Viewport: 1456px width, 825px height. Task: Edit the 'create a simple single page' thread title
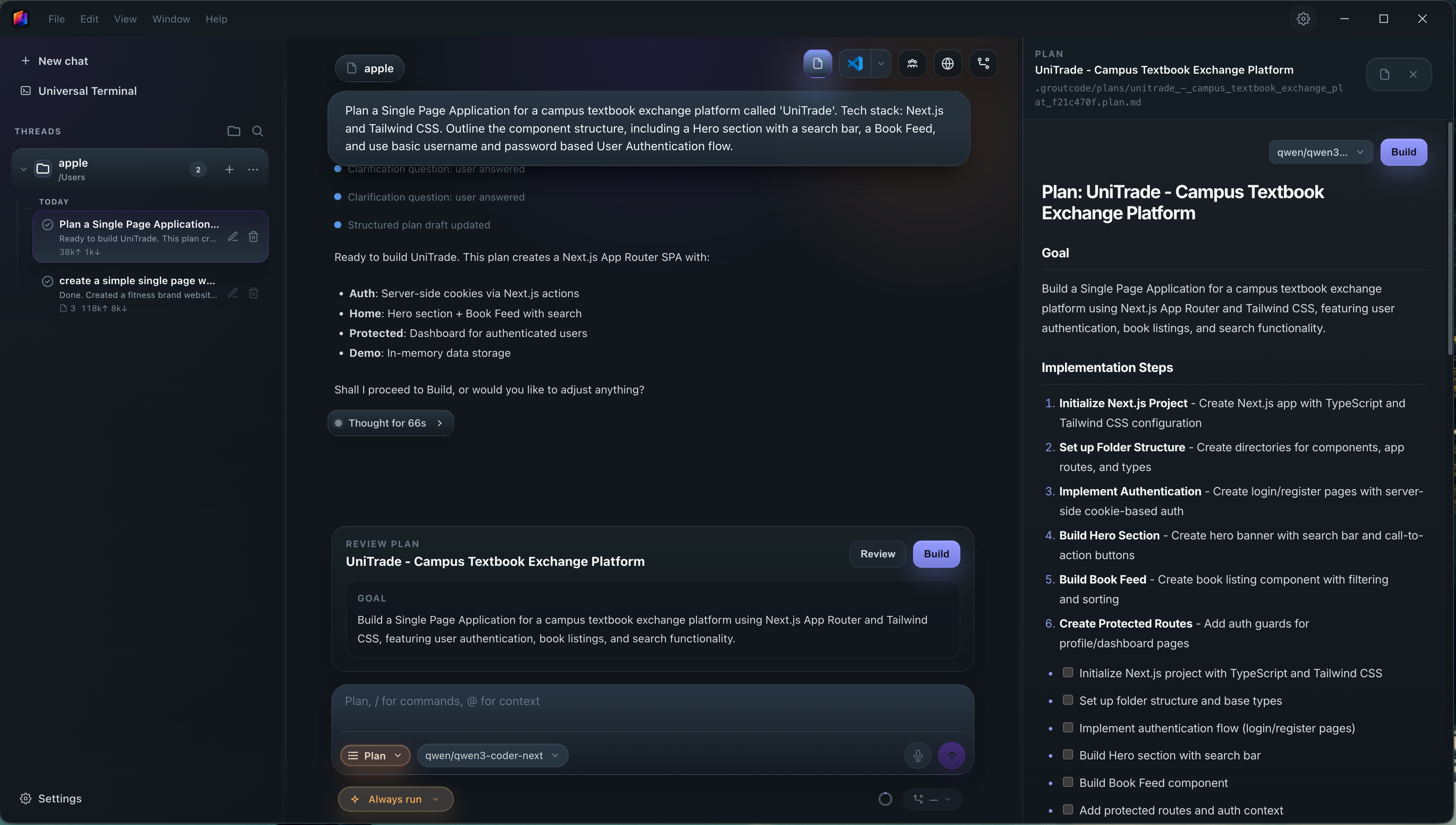233,293
